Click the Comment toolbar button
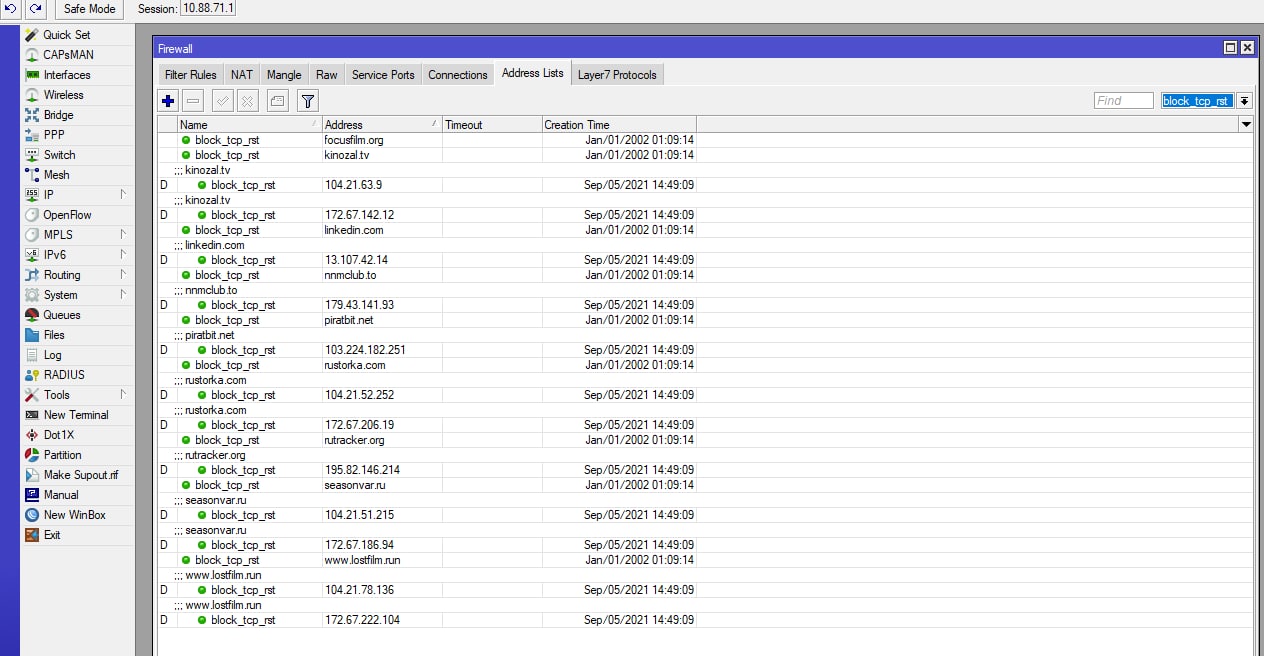The image size is (1264, 656). click(x=277, y=101)
